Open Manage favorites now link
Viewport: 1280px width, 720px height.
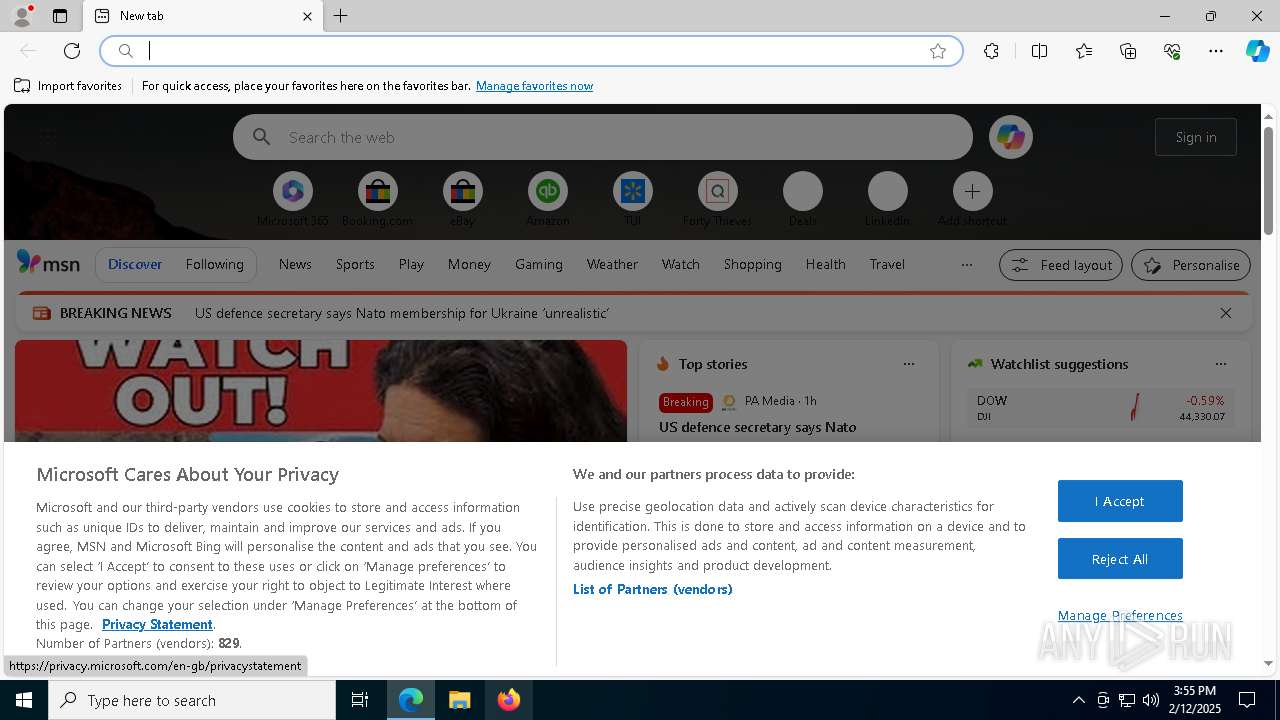[534, 86]
